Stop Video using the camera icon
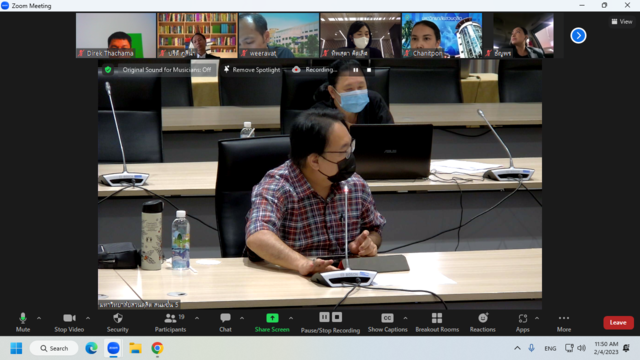The width and height of the screenshot is (640, 360). pyautogui.click(x=69, y=322)
